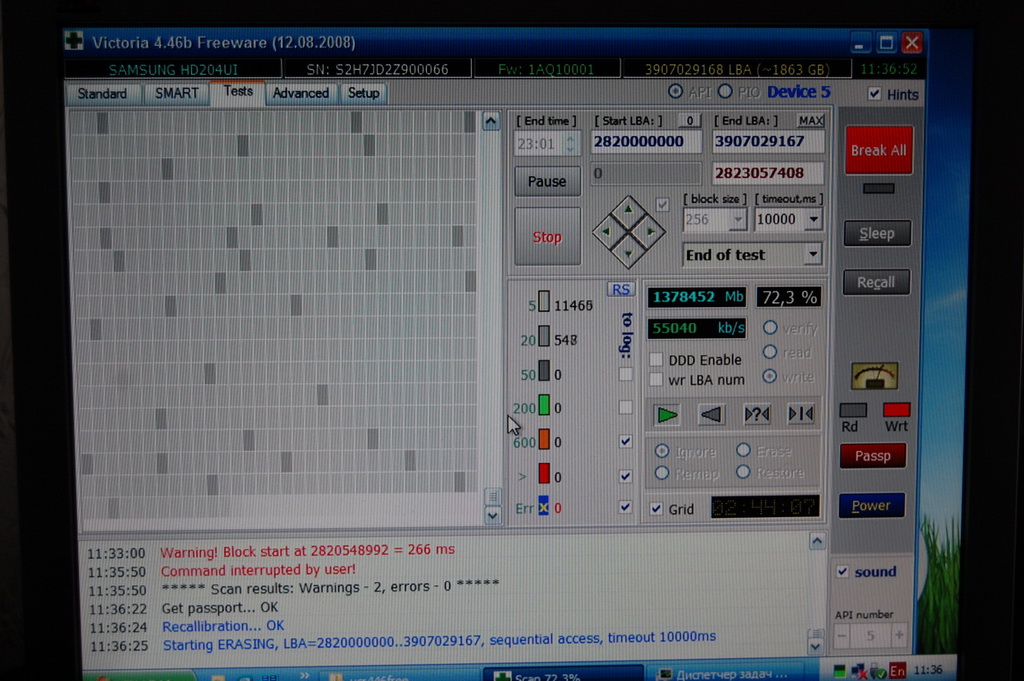Click the green forward scan arrow
Viewport: 1024px width, 681px height.
667,414
